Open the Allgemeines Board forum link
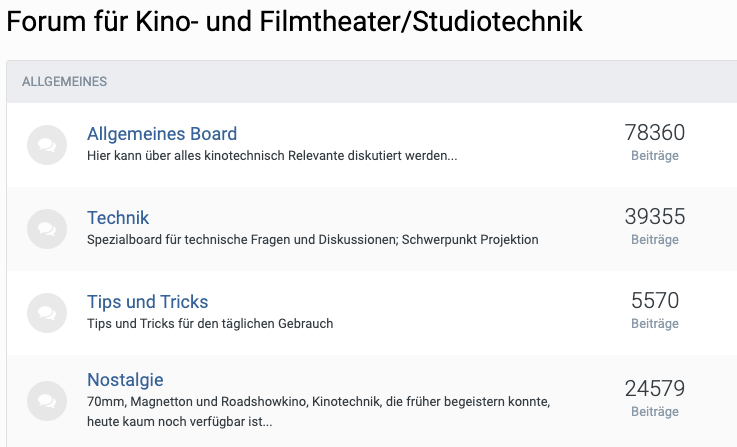Screen dimensions: 737x447 click(x=162, y=134)
